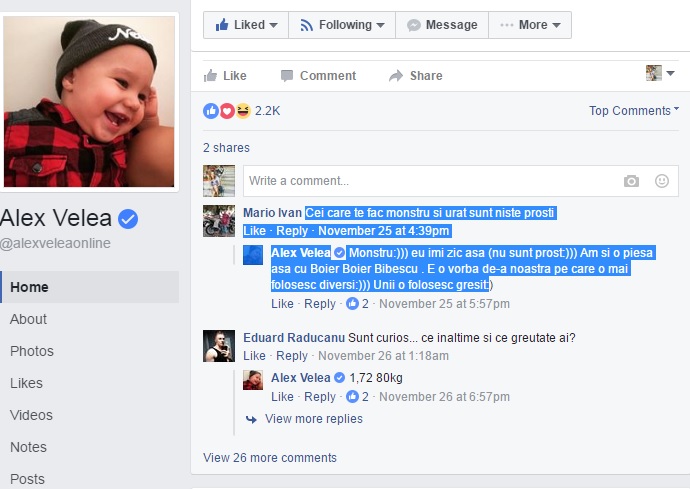
Task: Select the About tab in sidebar
Action: click(x=28, y=319)
